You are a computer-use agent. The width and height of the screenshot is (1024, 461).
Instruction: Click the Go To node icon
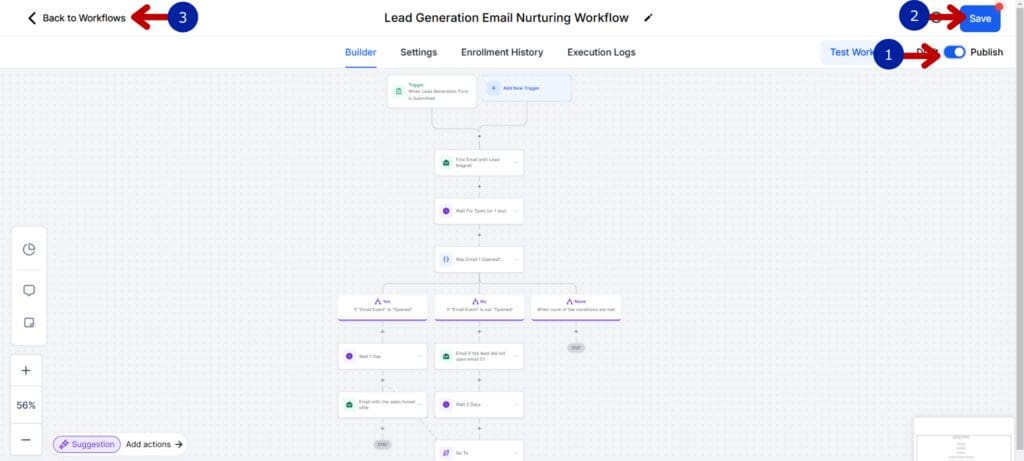446,452
